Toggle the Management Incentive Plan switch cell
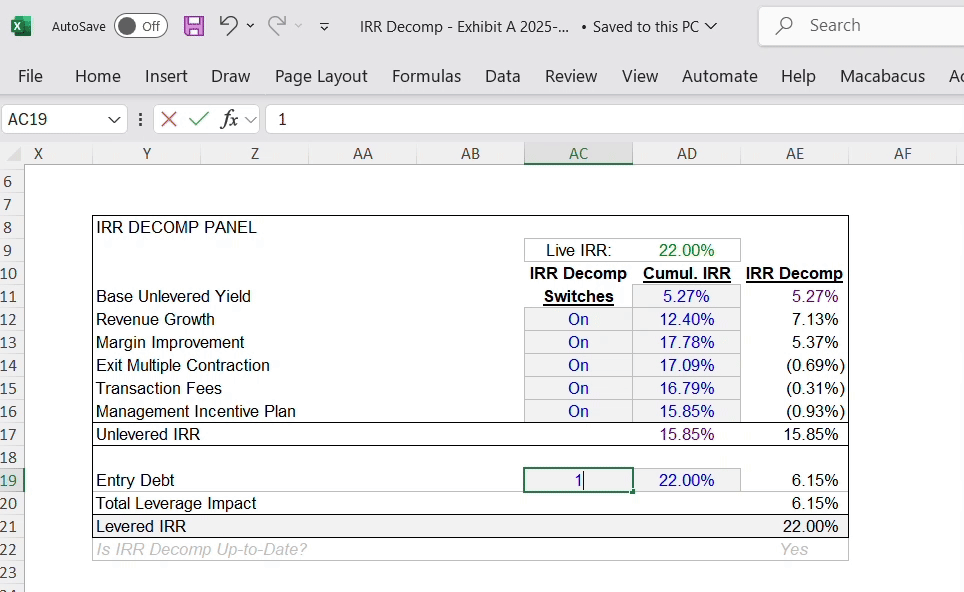 [x=578, y=411]
